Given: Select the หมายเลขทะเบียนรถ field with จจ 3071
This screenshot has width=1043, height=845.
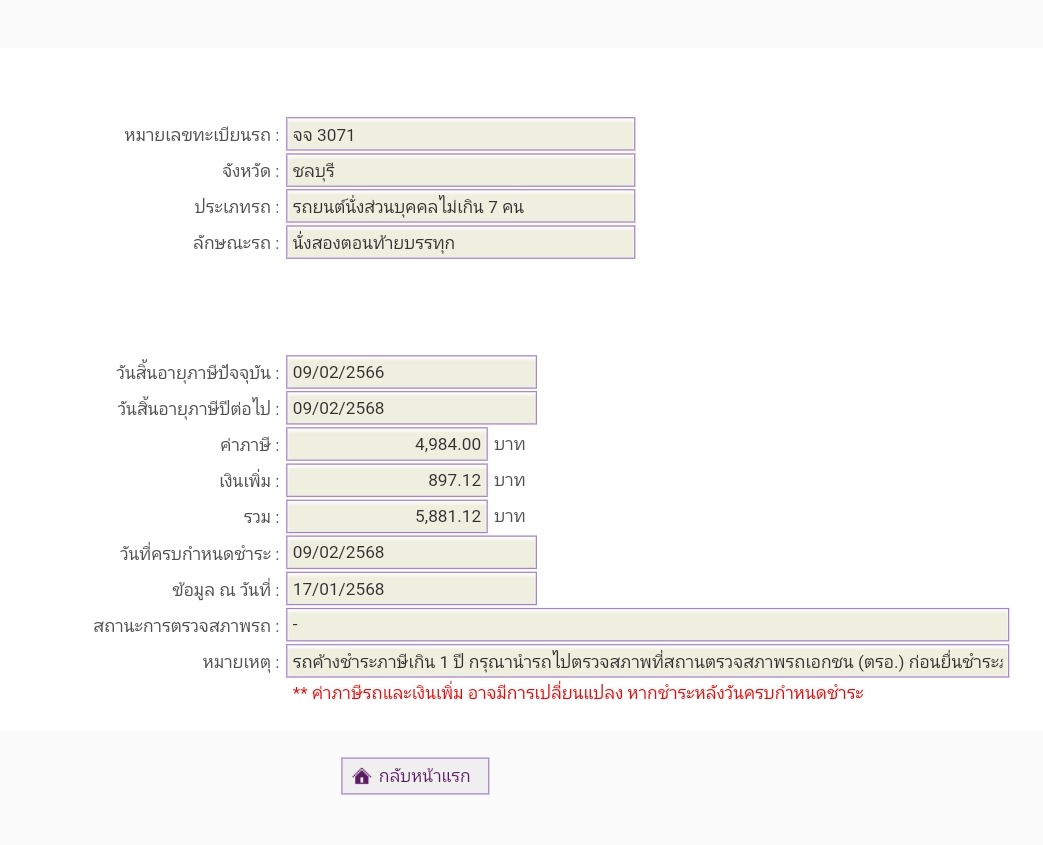Looking at the screenshot, I should 460,134.
